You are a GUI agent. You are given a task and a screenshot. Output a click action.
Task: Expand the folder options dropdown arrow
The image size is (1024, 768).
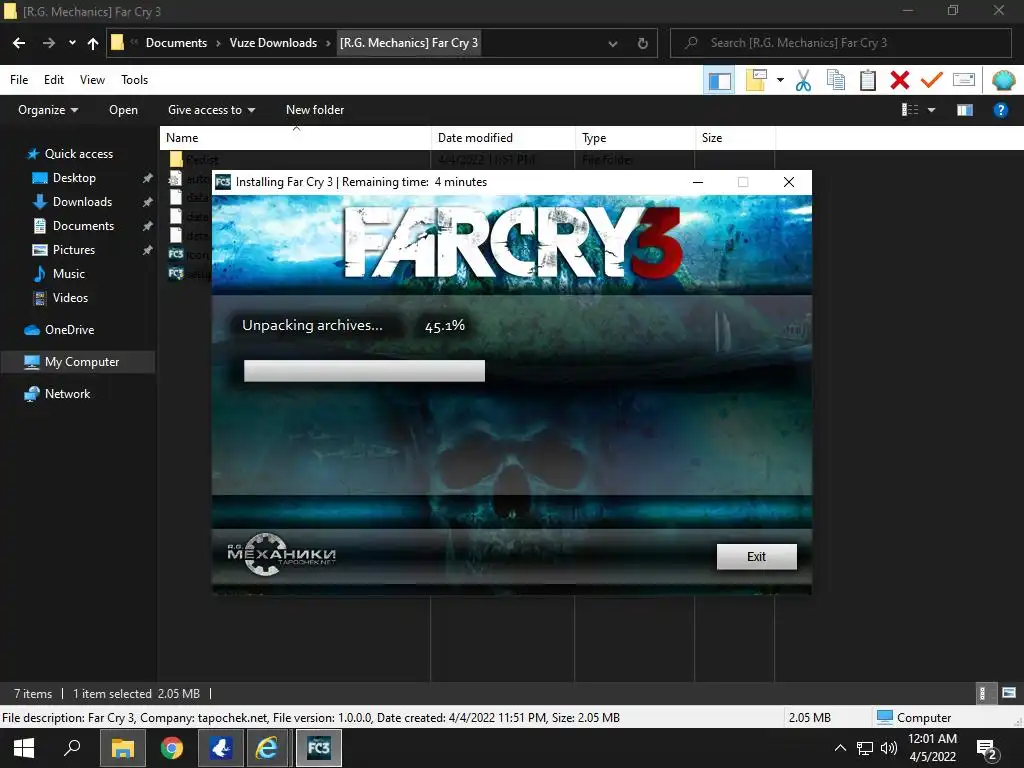[780, 81]
